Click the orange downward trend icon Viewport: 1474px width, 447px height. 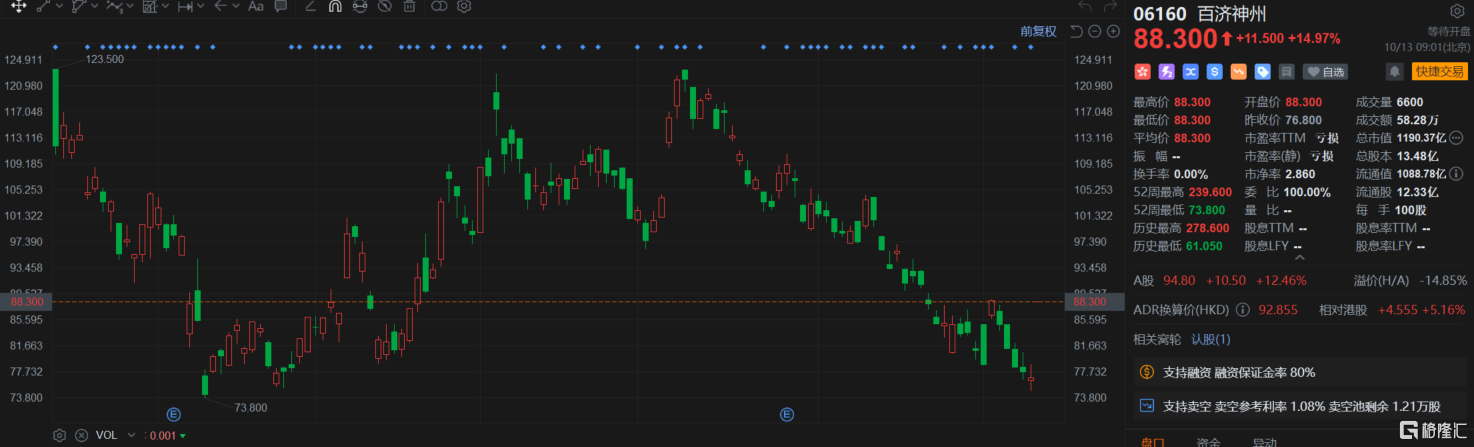(1238, 72)
